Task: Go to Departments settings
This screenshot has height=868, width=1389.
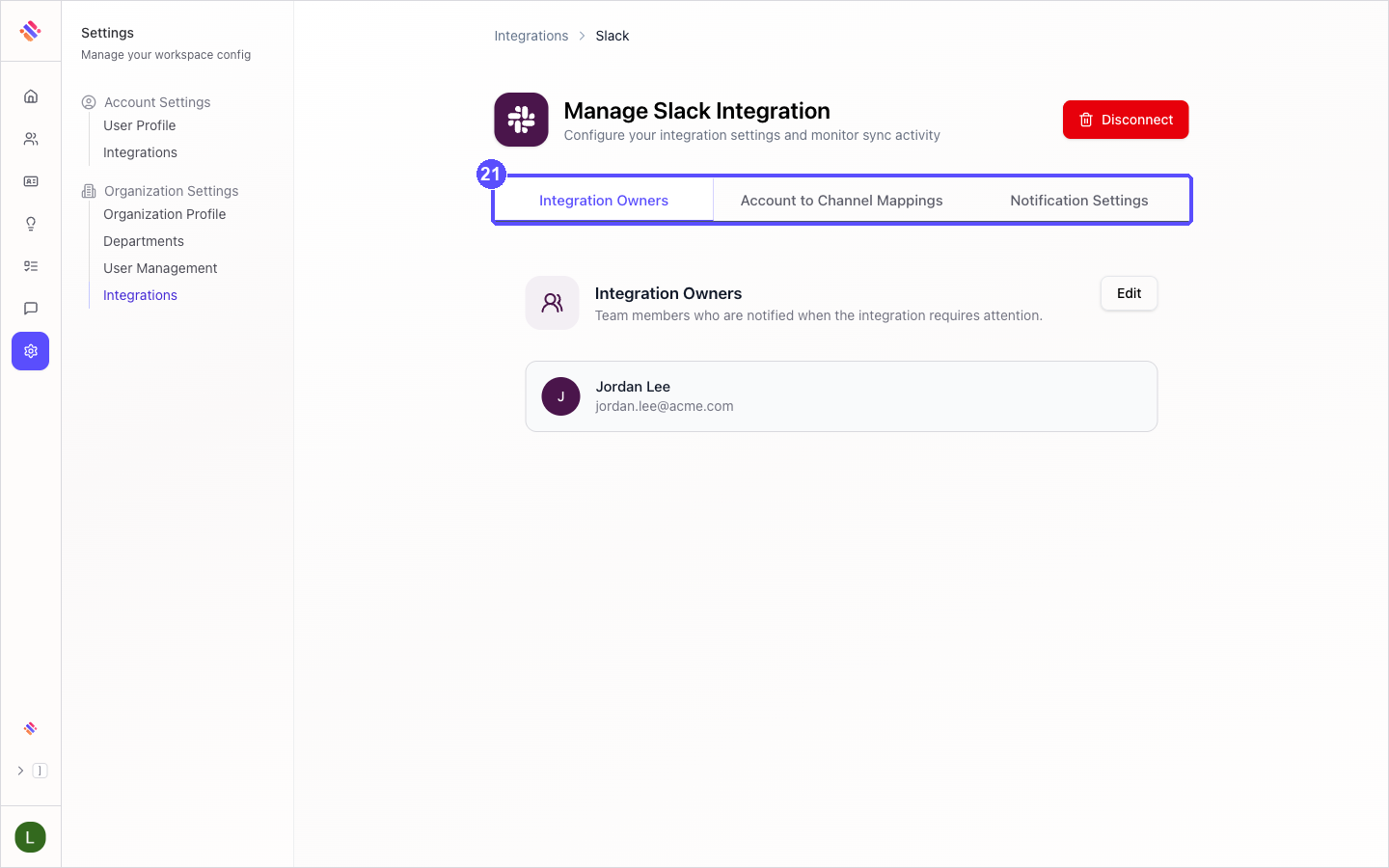Action: pos(144,241)
